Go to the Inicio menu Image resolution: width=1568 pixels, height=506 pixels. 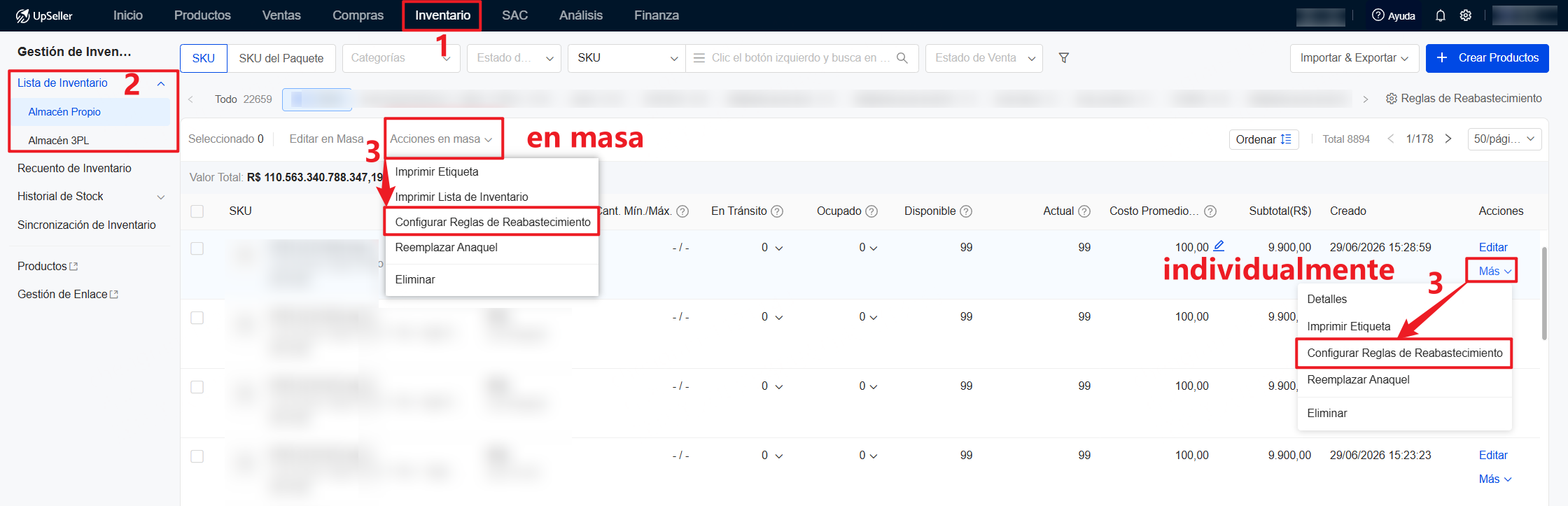click(128, 15)
